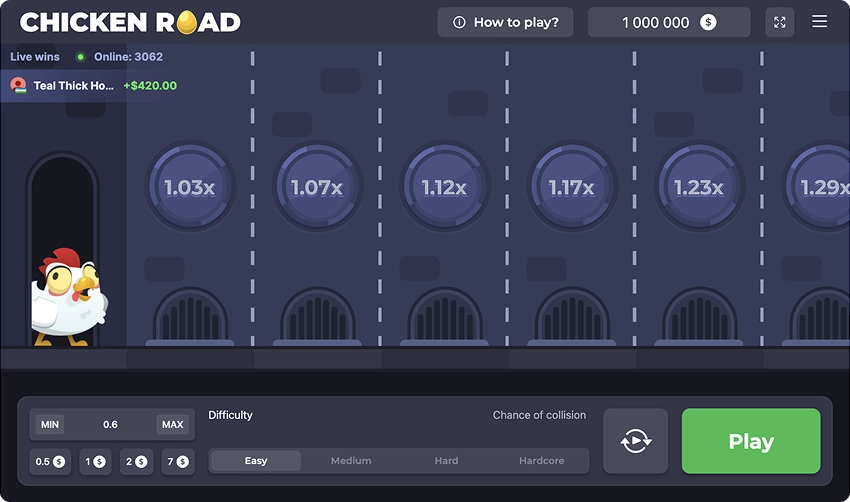The image size is (850, 502).
Task: Open the How to play? guide
Action: [x=506, y=22]
